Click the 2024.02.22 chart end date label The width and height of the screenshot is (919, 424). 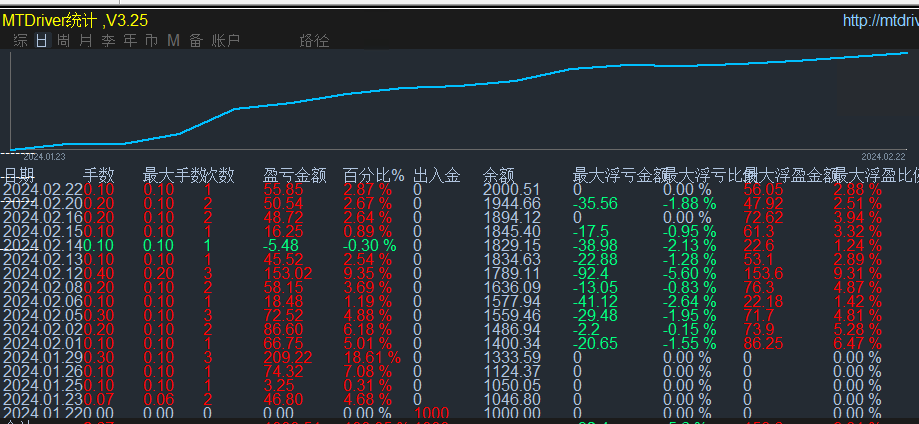(883, 157)
